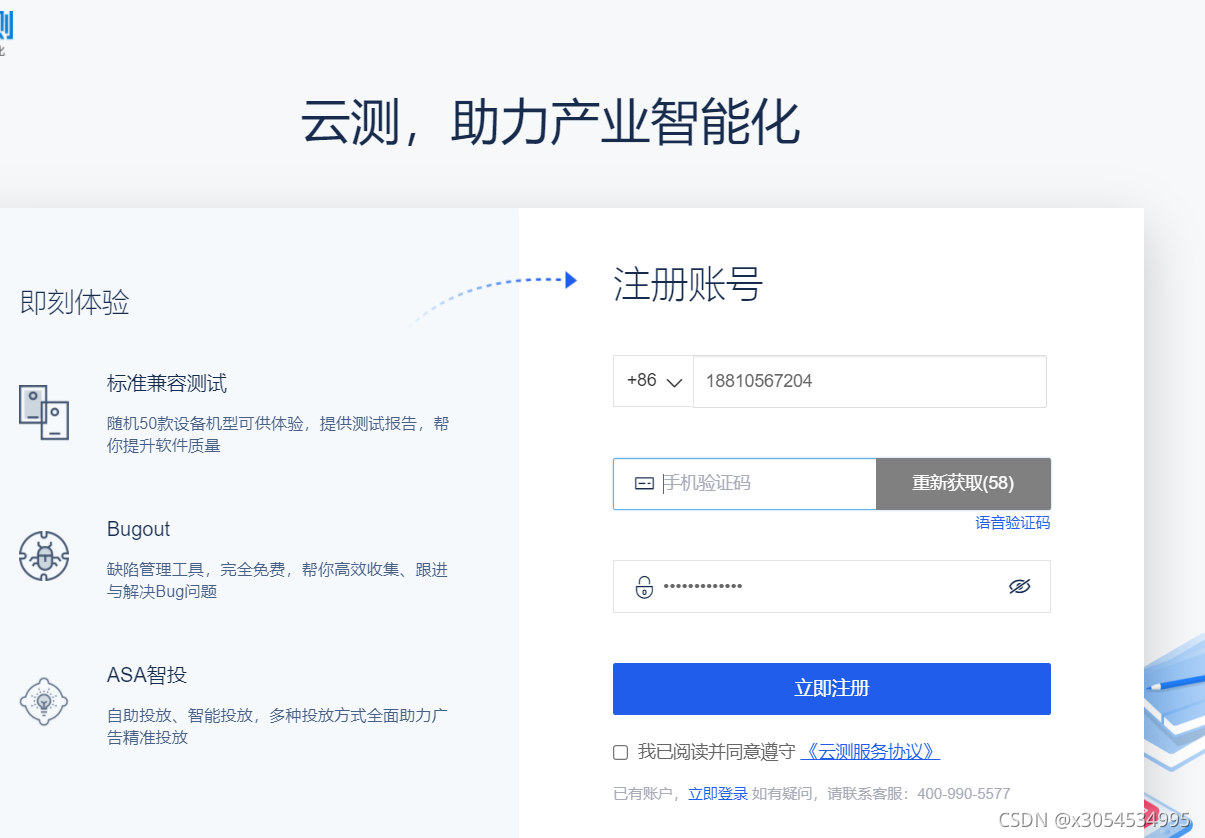Focus the 手机验证码 input field
1205x838 pixels.
coord(745,484)
